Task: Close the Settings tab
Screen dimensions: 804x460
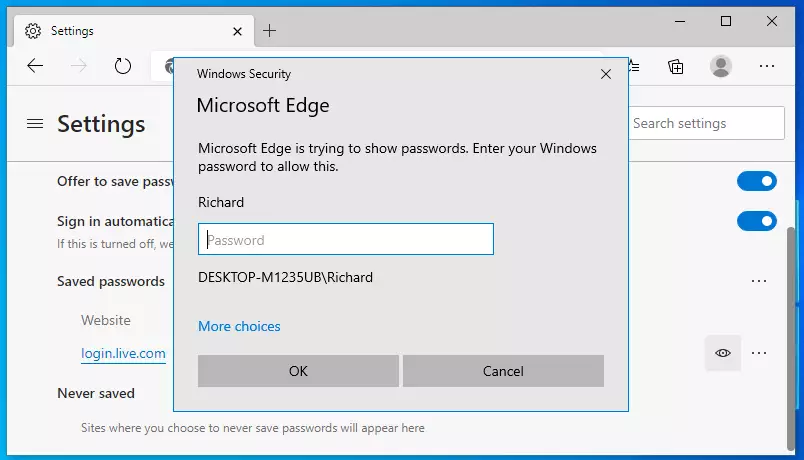Action: (237, 32)
